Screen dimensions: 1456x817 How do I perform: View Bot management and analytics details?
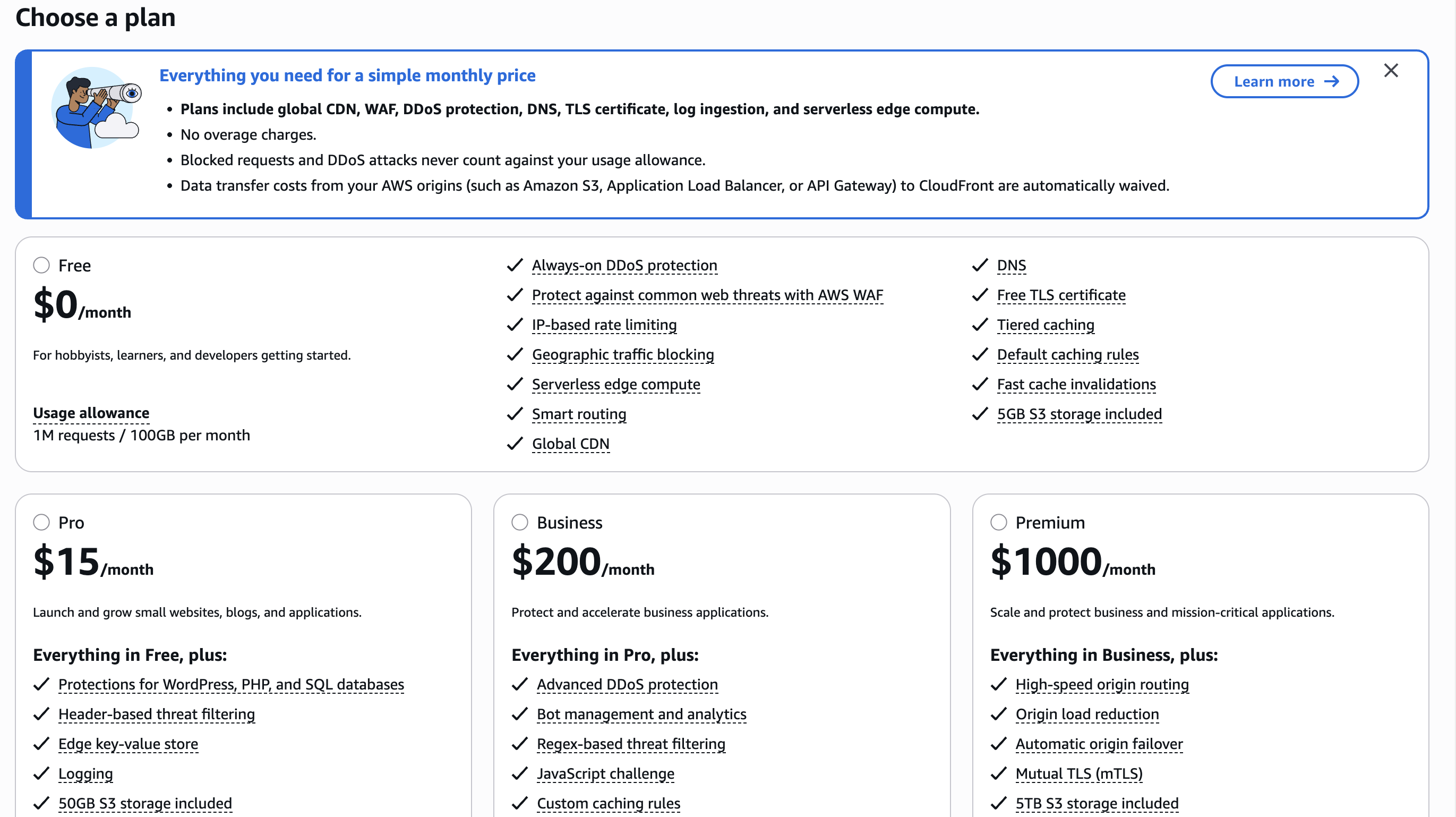coord(641,714)
